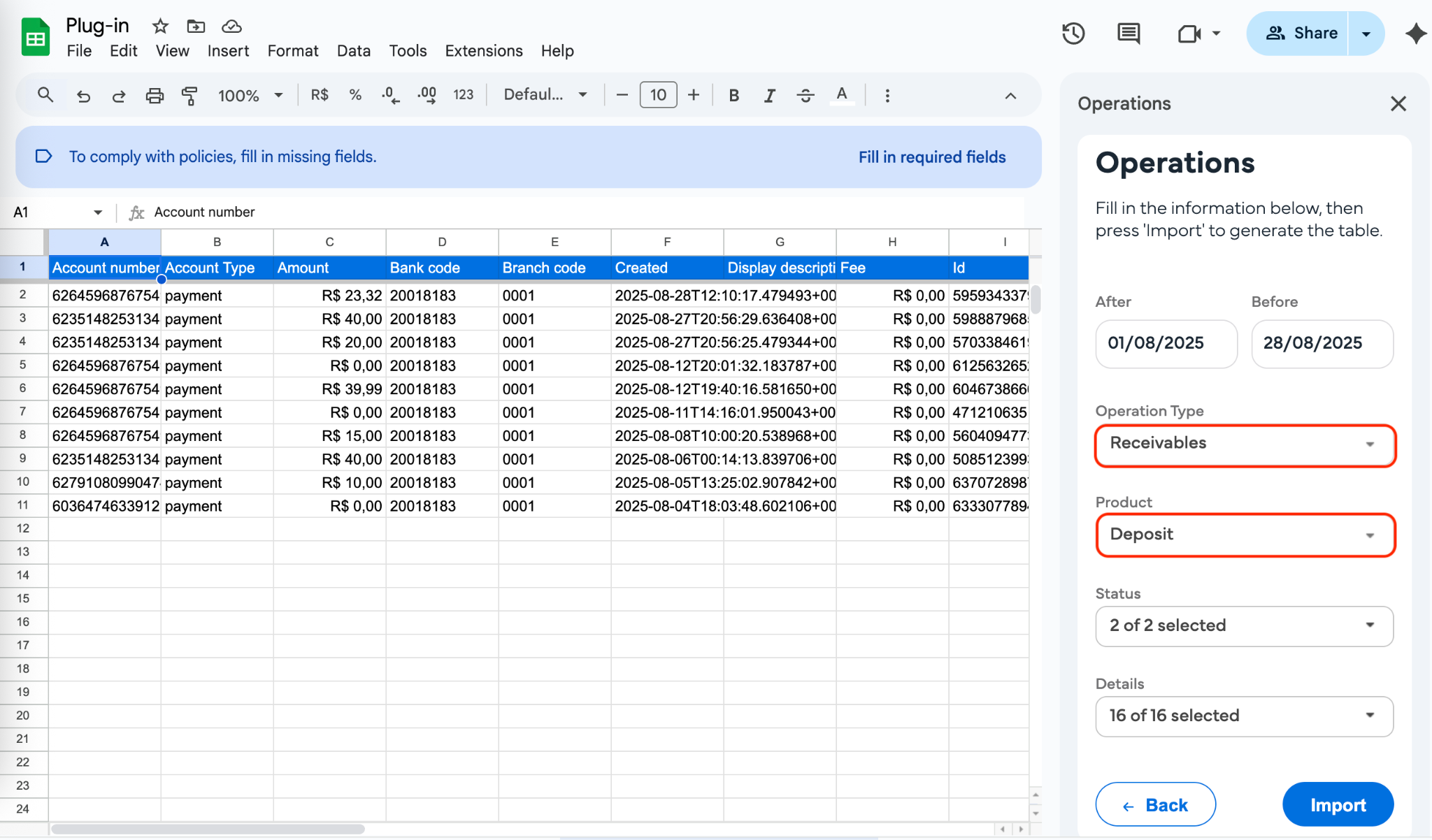Screen dimensions: 1432x840
Task: Expand the Operation Type Receivables dropdown
Action: coord(1245,444)
